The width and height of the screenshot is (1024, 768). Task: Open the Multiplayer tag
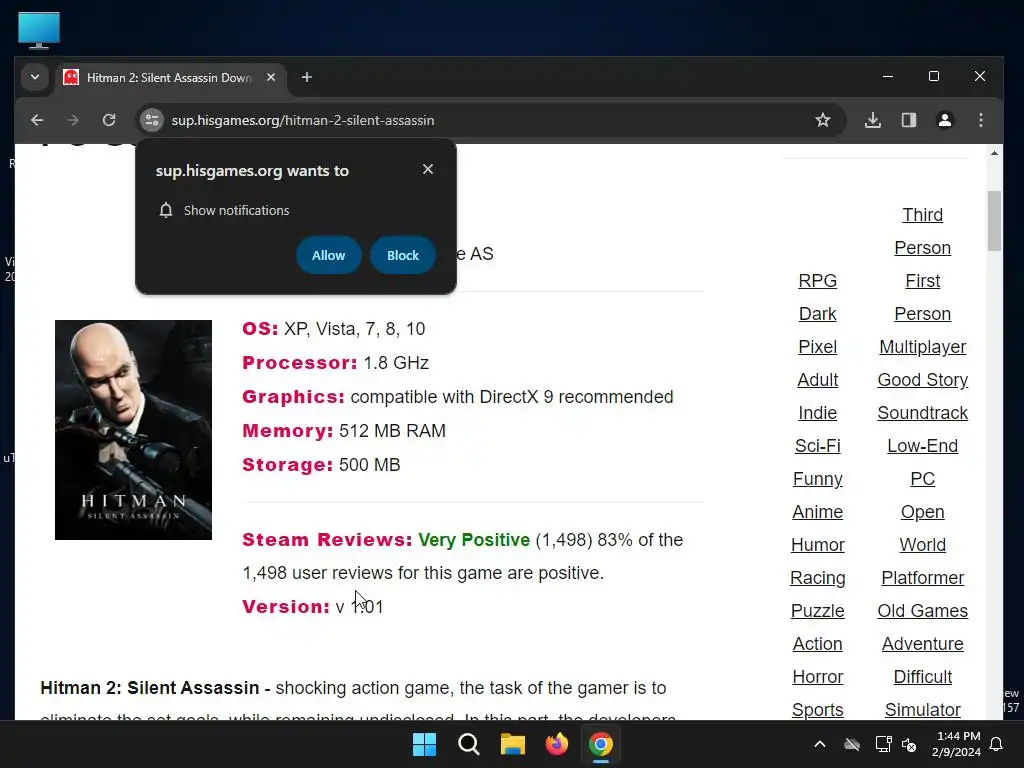tap(922, 347)
